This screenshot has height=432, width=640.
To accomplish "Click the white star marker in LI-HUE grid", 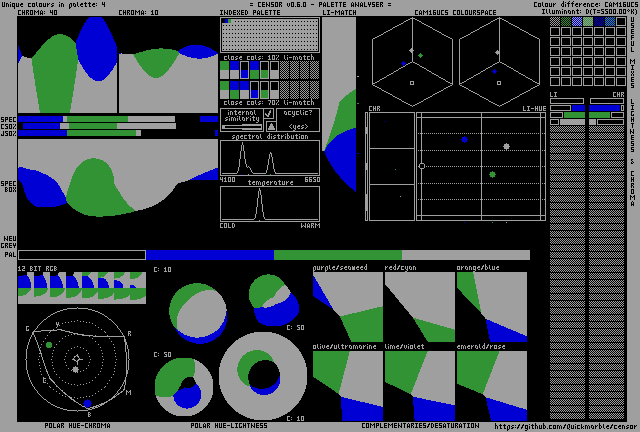I will (506, 147).
